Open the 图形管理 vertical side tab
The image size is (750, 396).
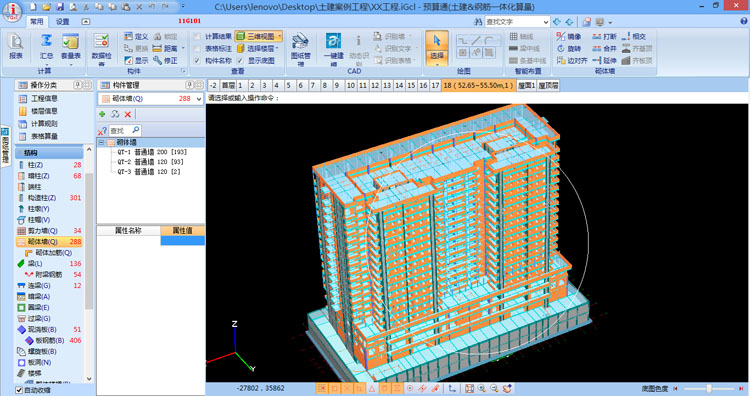[x=5, y=146]
